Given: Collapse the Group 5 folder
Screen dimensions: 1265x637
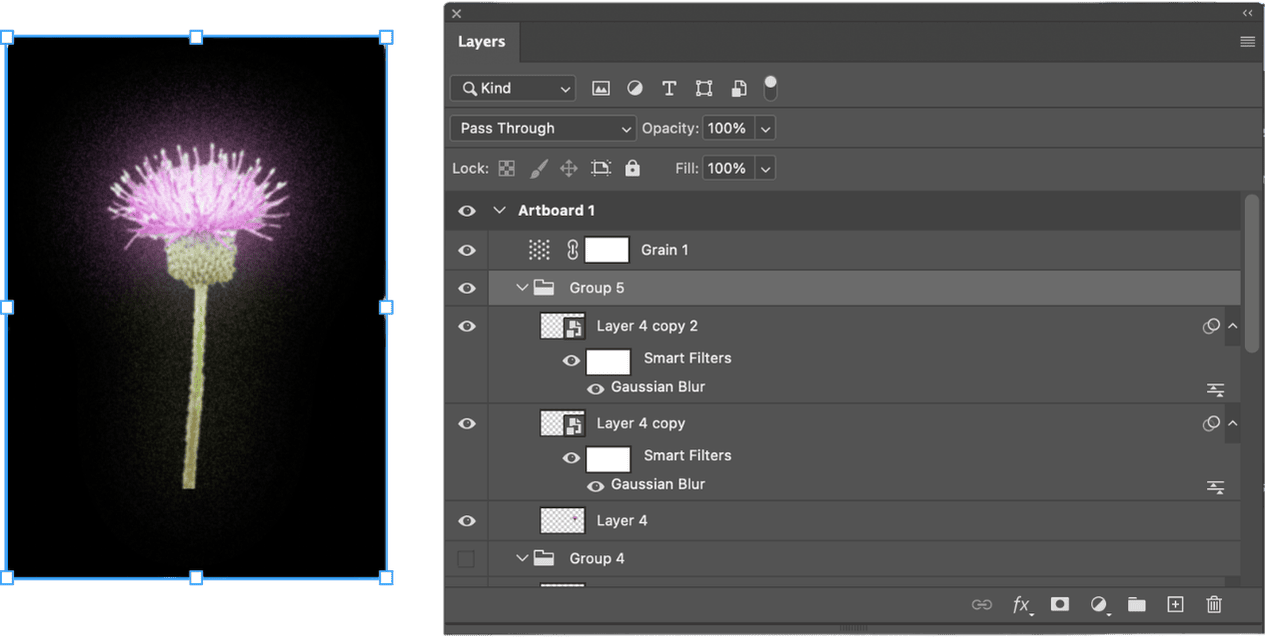Looking at the screenshot, I should pyautogui.click(x=521, y=288).
